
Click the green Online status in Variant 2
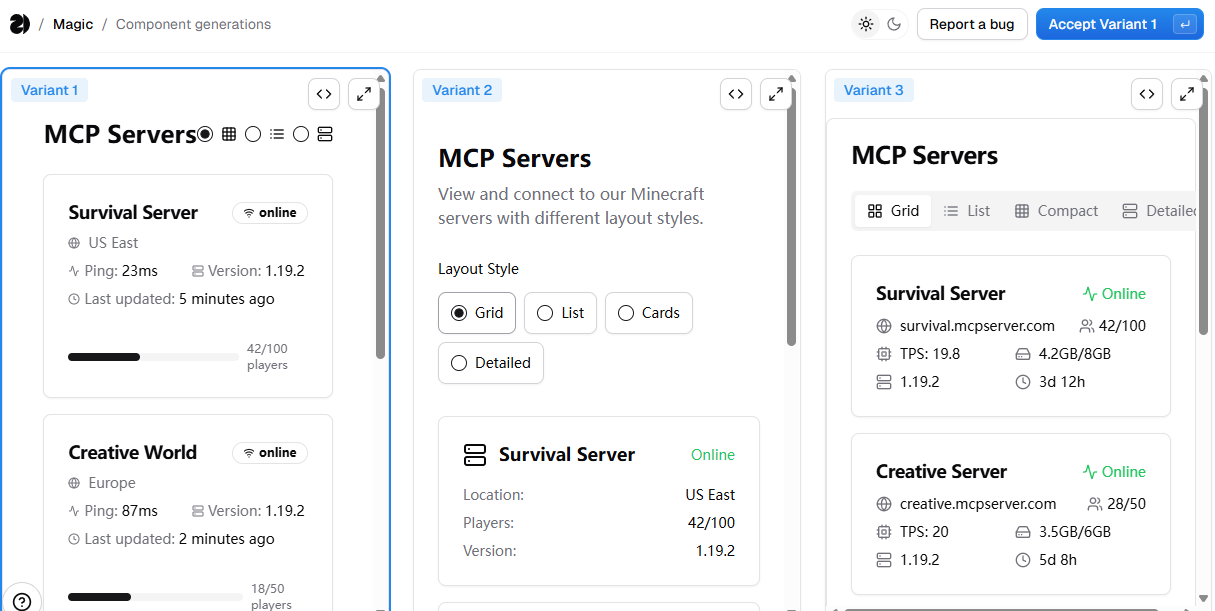tap(713, 455)
